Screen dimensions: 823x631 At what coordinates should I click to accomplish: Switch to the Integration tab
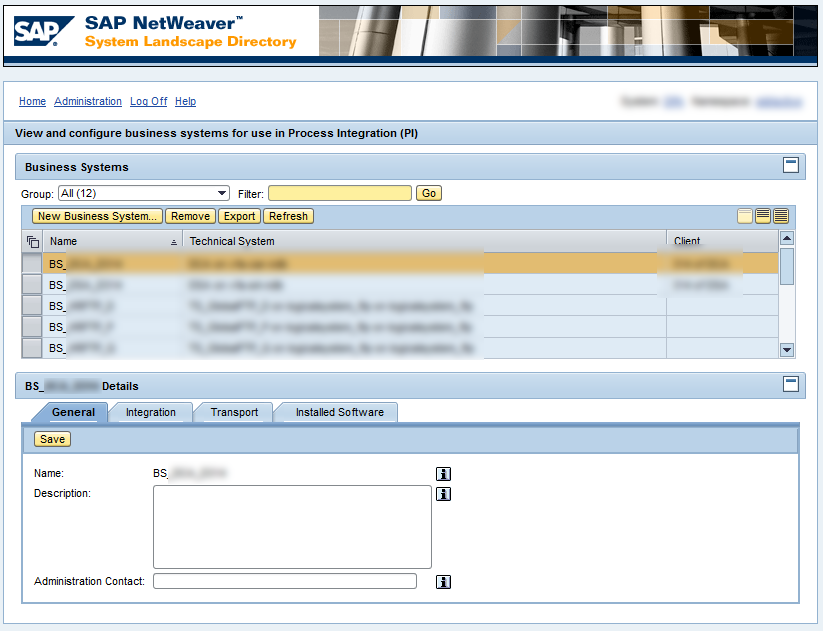(150, 412)
